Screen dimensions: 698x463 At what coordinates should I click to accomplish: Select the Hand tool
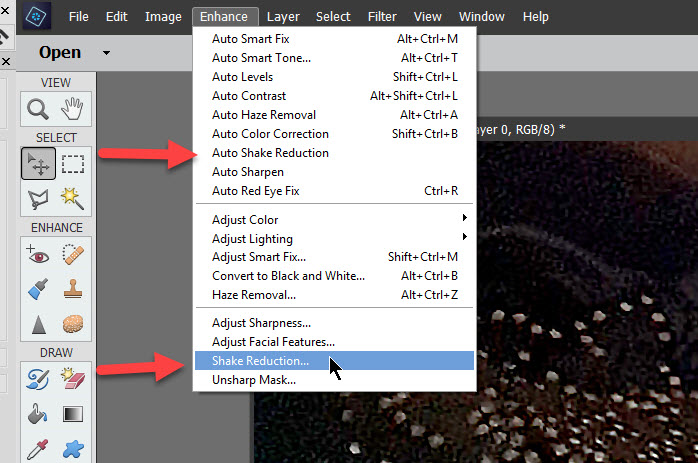click(x=72, y=109)
